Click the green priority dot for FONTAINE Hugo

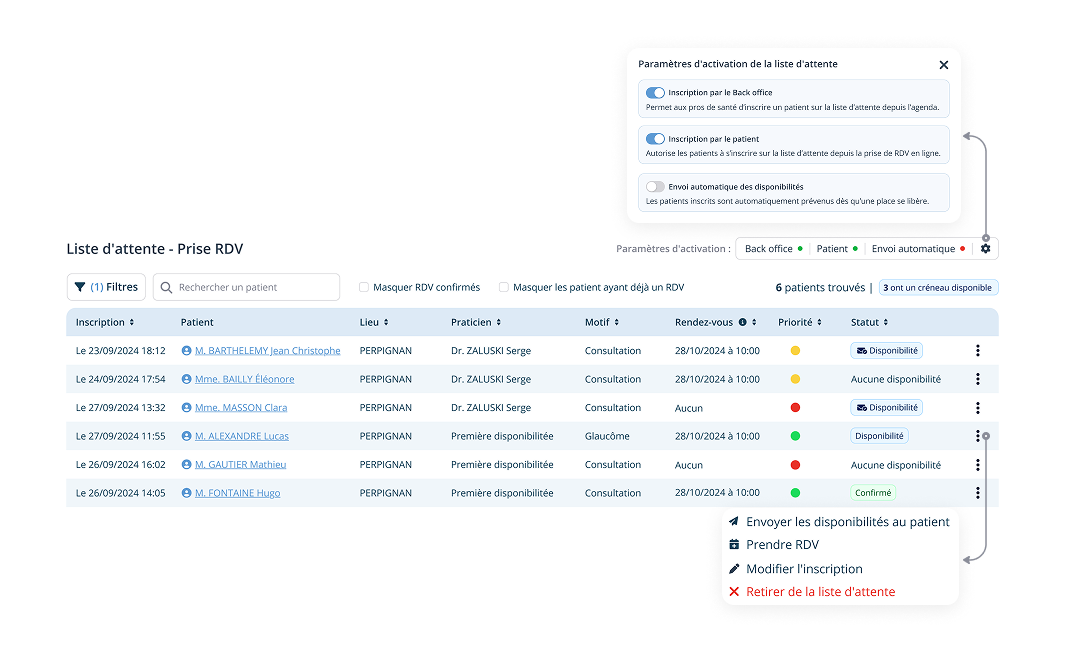pyautogui.click(x=795, y=493)
